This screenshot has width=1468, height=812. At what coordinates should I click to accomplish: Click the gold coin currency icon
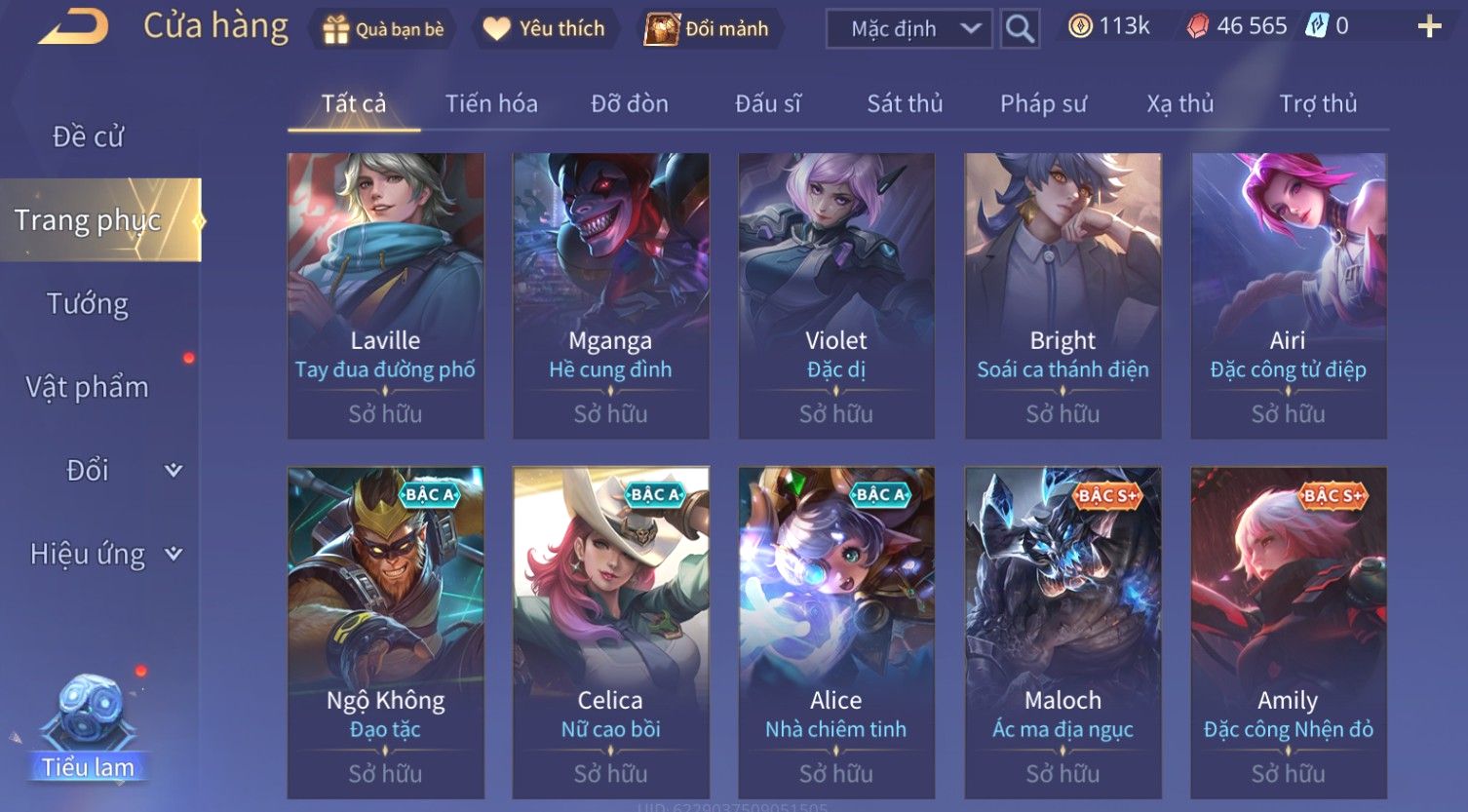(1080, 26)
